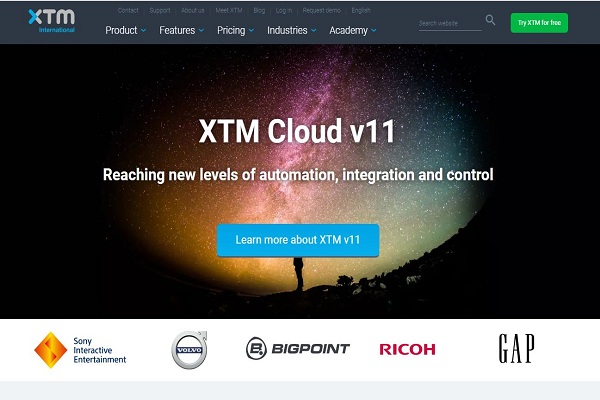Click the search magnifier icon
Screen dimensions: 600x400
[490, 20]
